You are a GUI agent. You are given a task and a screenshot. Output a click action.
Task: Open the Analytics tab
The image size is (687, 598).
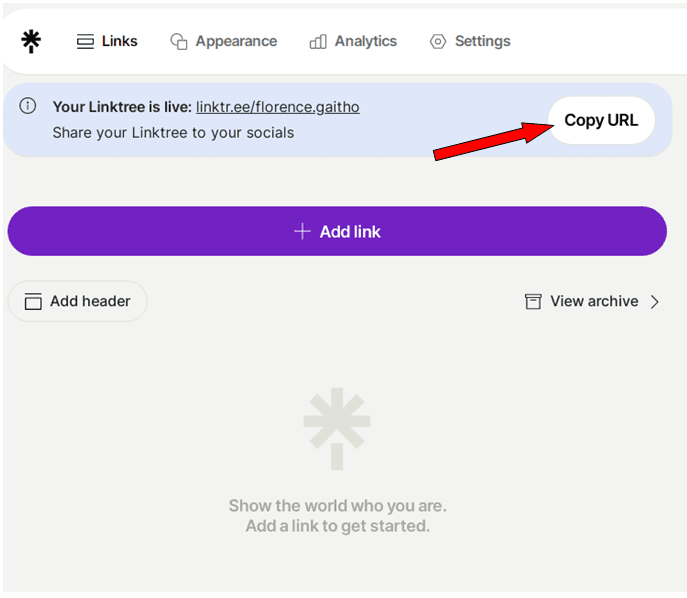(x=353, y=41)
